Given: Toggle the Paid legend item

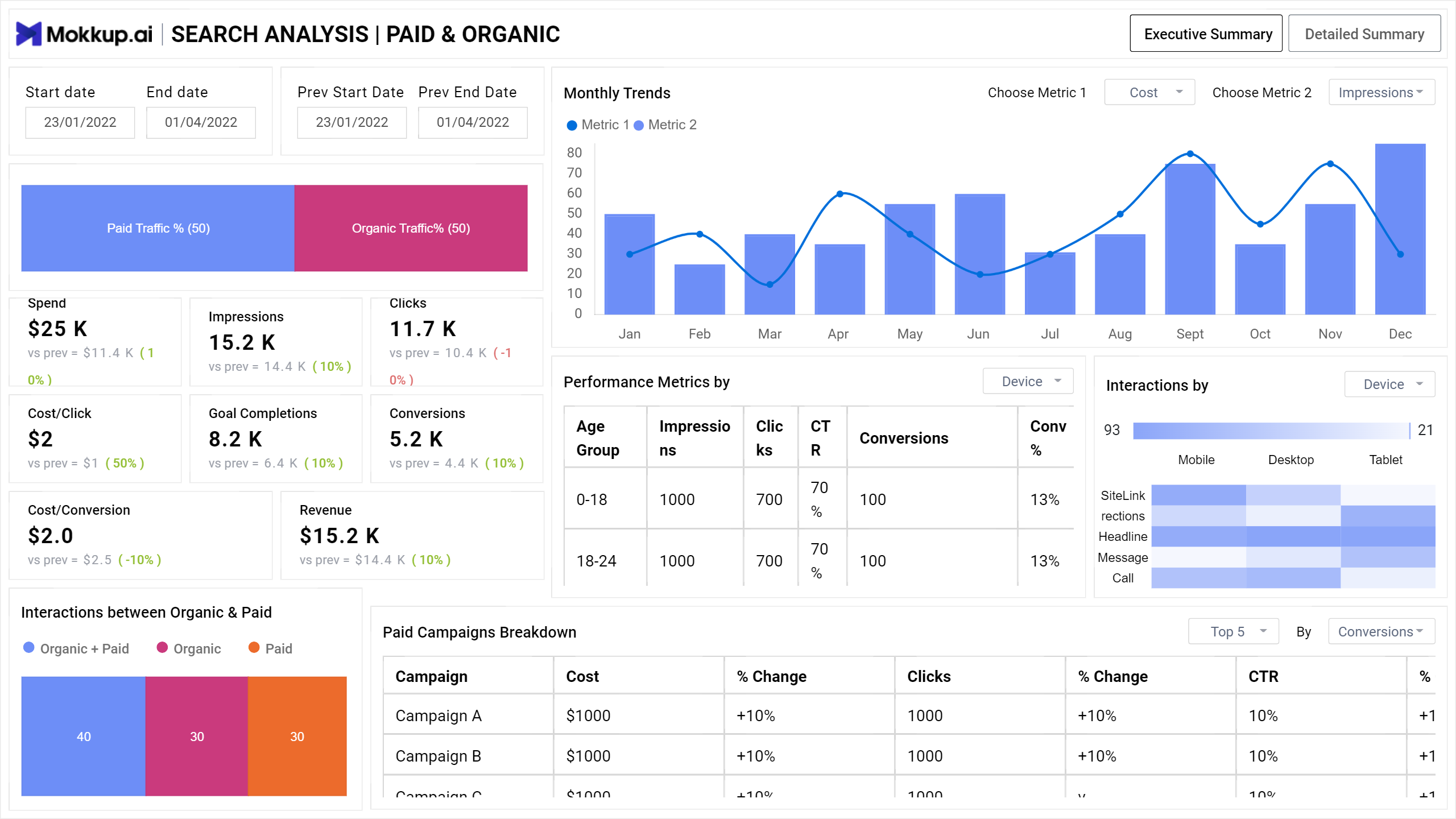Looking at the screenshot, I should pyautogui.click(x=271, y=648).
